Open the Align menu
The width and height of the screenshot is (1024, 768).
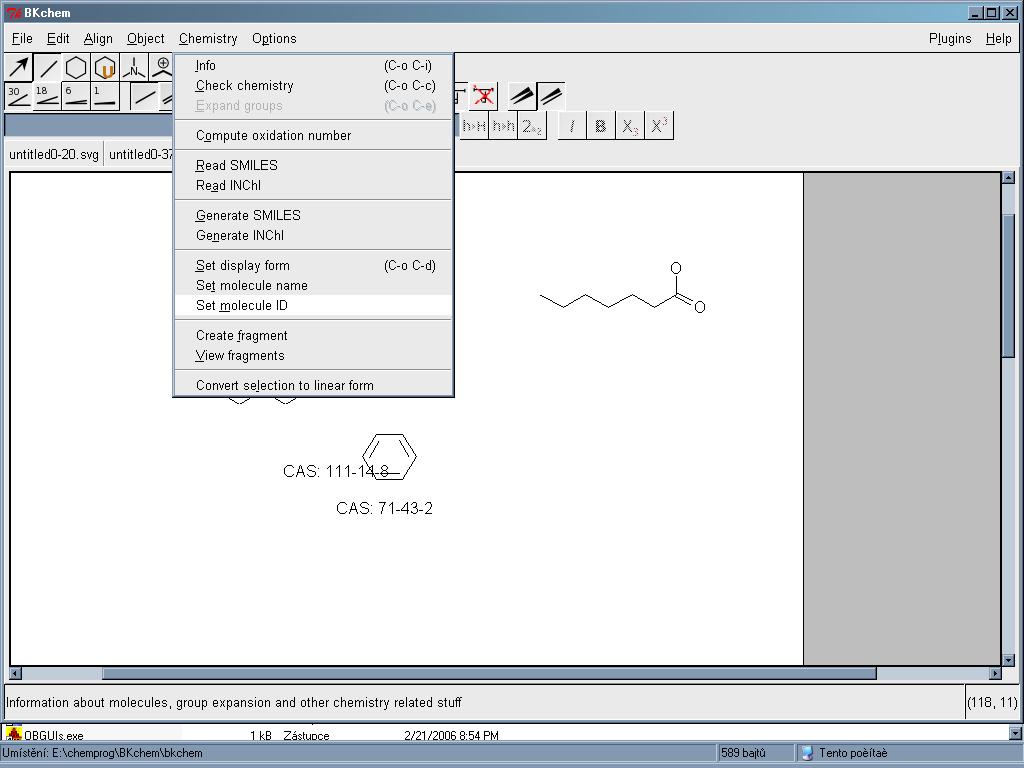pos(98,39)
